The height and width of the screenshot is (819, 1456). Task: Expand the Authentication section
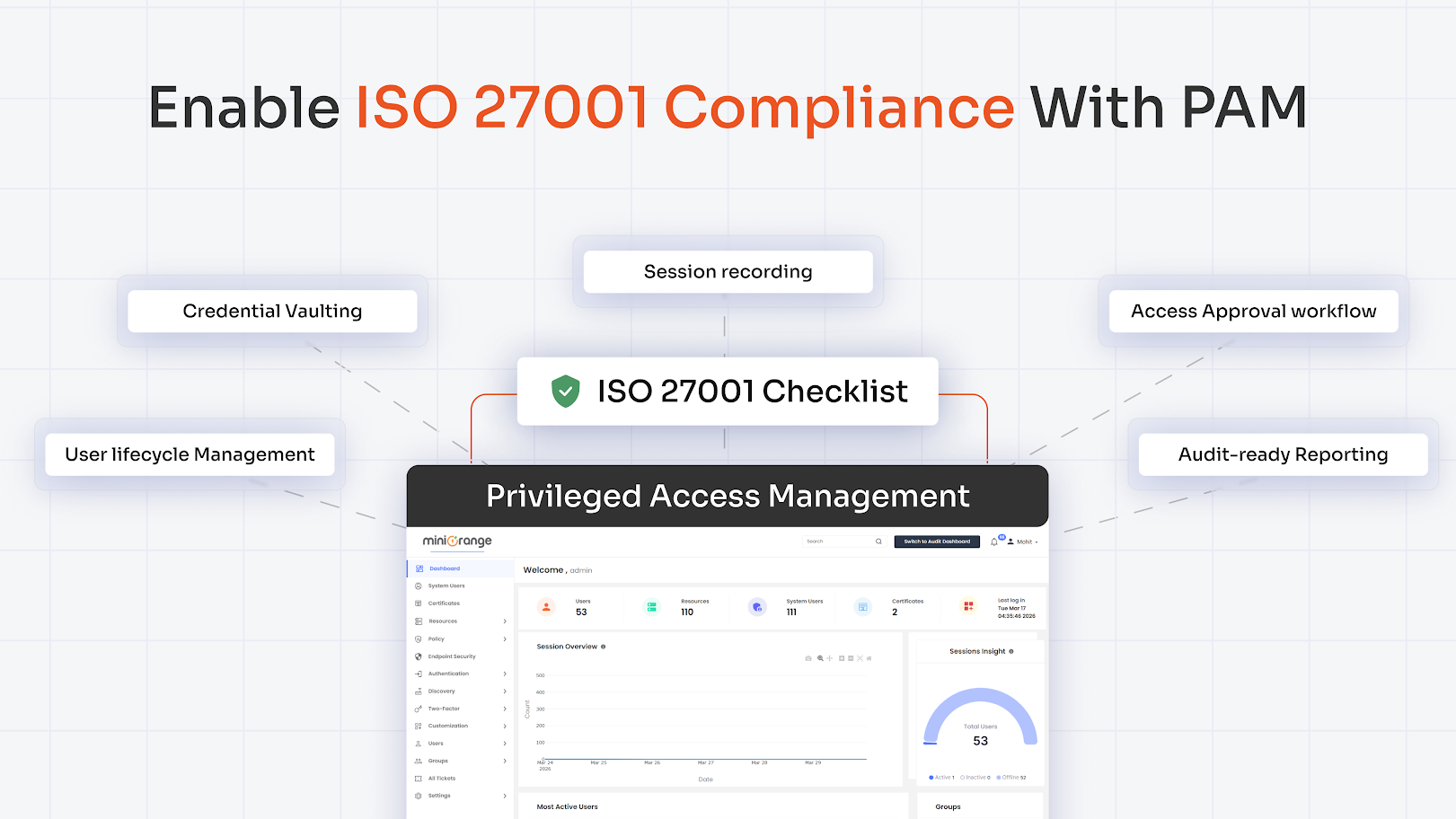pyautogui.click(x=448, y=674)
